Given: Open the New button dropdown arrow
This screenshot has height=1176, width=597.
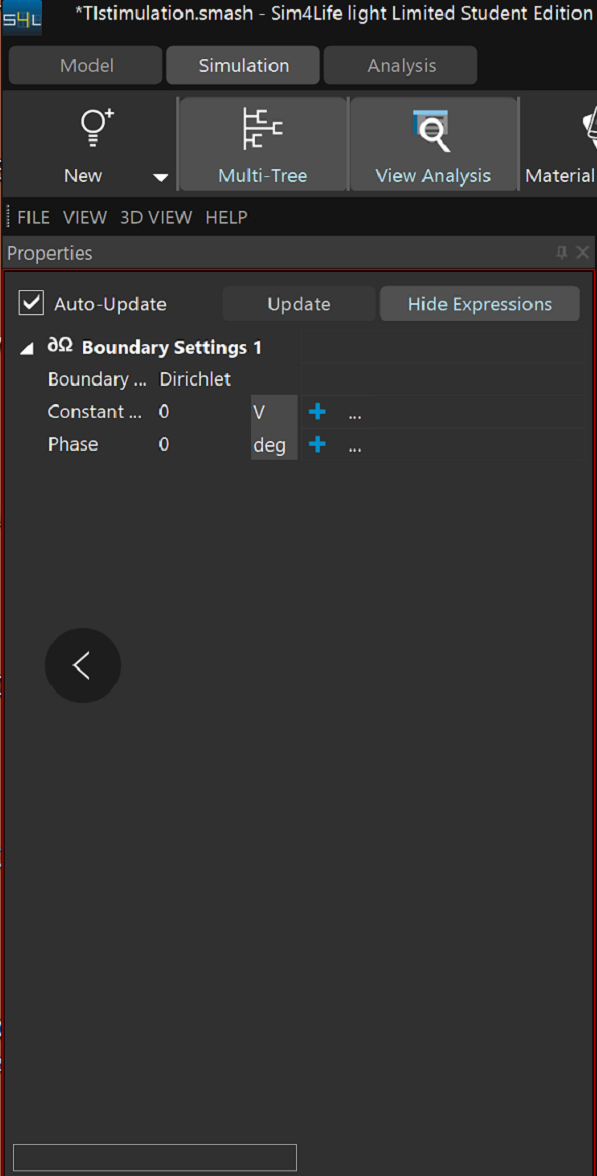Looking at the screenshot, I should (x=160, y=178).
